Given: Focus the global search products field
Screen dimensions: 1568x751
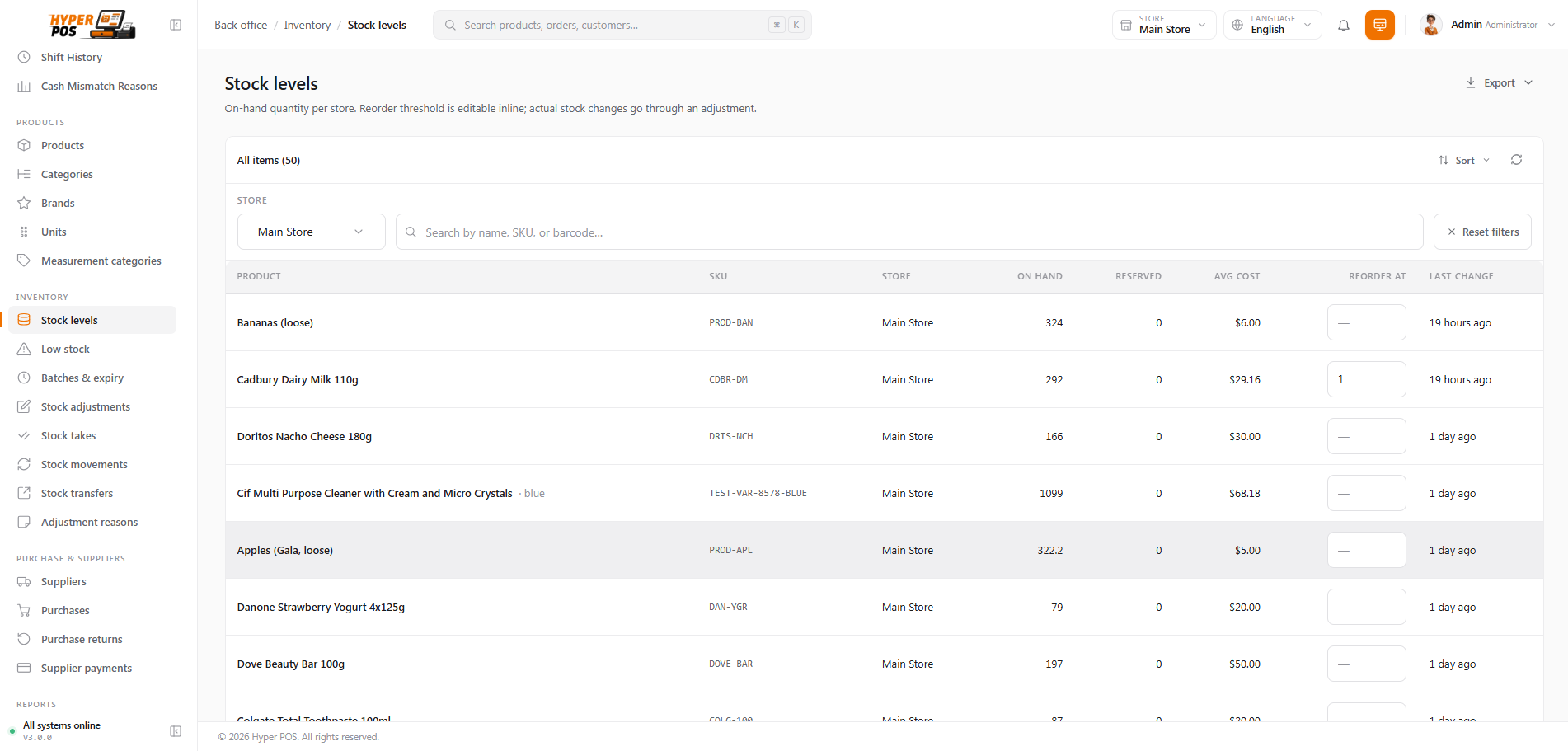Looking at the screenshot, I should tap(622, 25).
